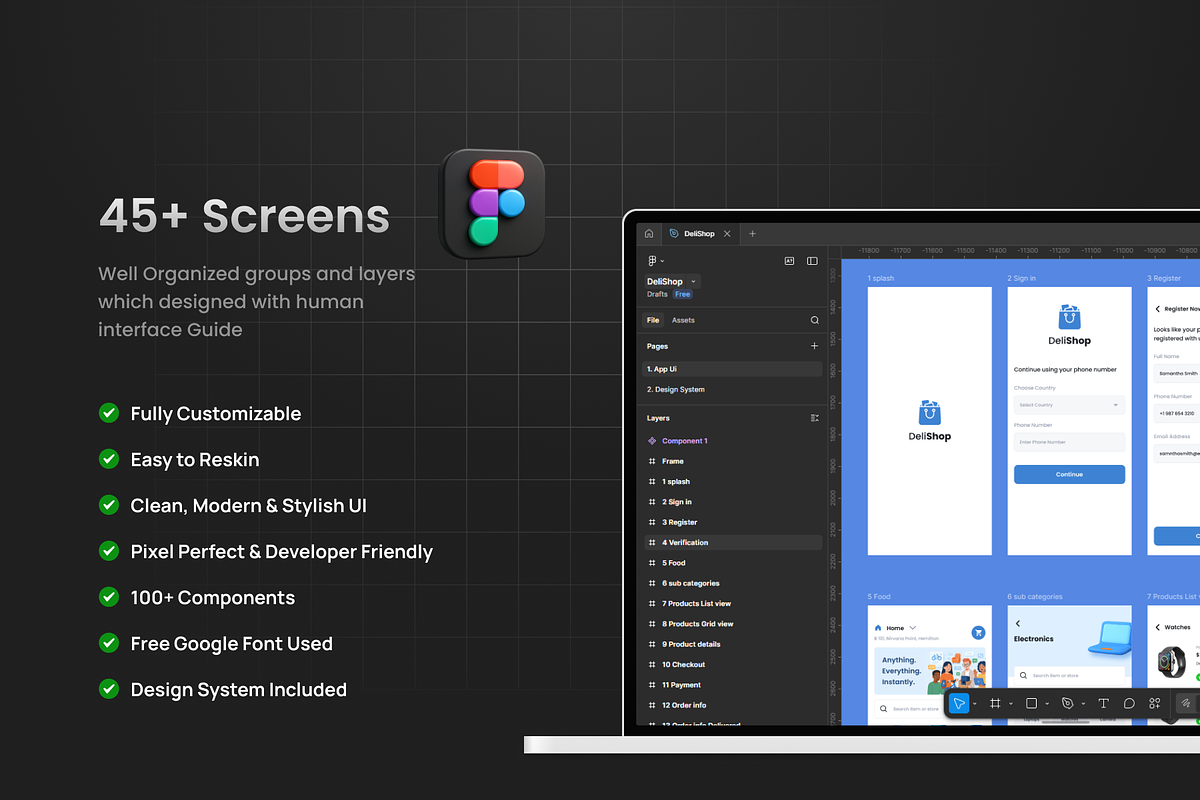Viewport: 1200px width, 800px height.
Task: Click the cart icon in 5 Food frame
Action: pyautogui.click(x=978, y=633)
